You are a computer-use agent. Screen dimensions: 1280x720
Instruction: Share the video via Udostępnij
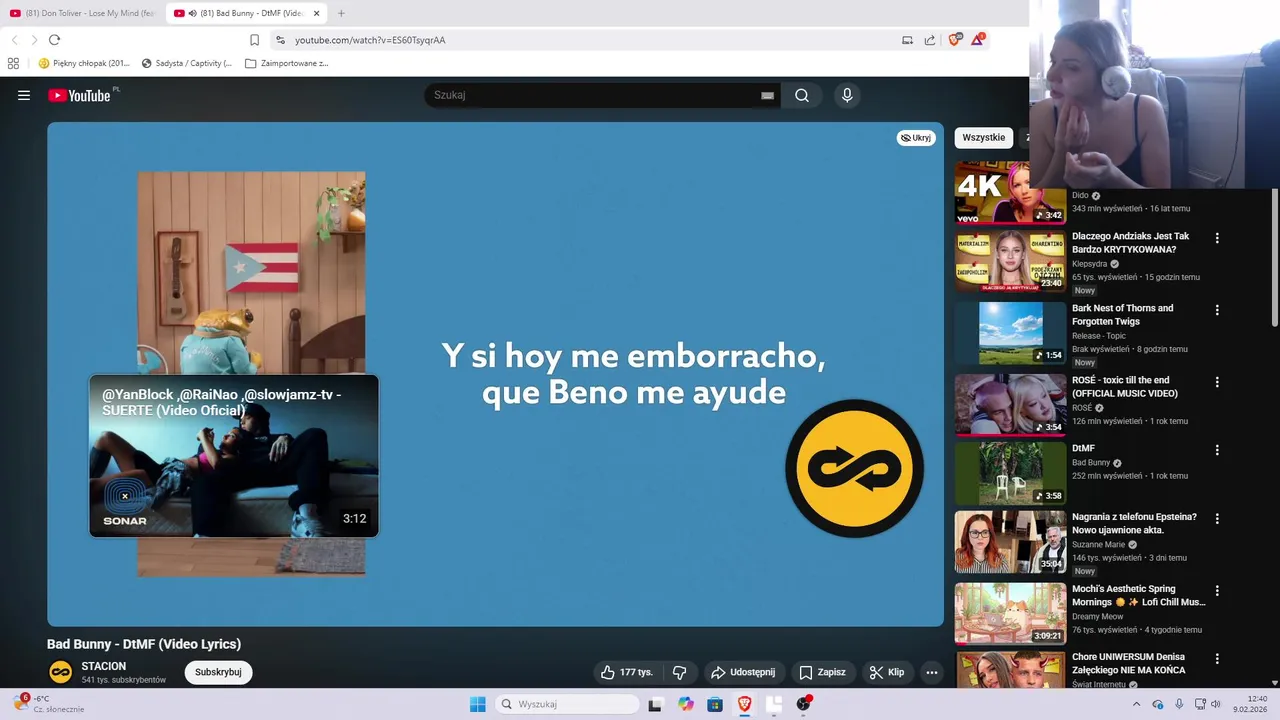point(742,672)
